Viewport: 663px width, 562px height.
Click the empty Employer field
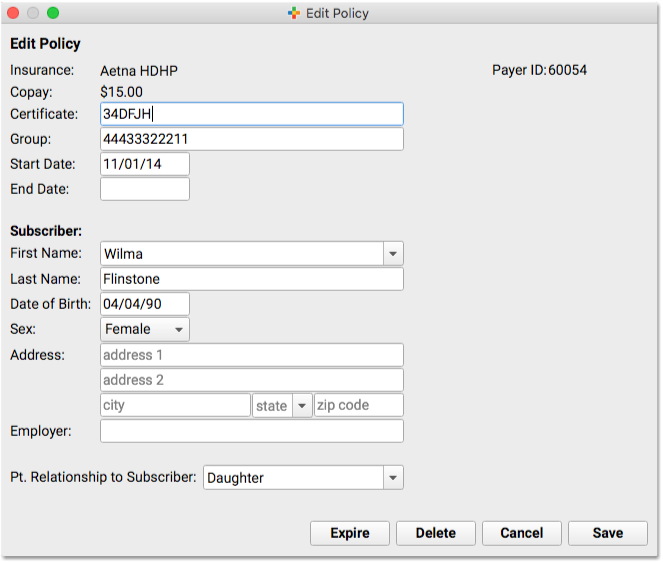[x=252, y=431]
